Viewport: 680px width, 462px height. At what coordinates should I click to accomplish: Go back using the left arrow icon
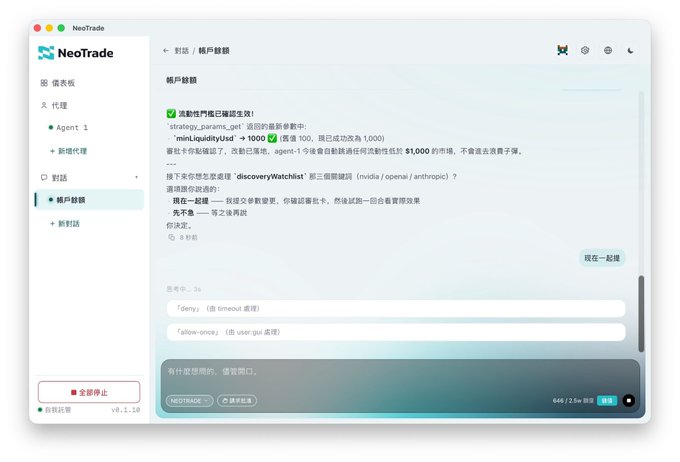pos(166,51)
